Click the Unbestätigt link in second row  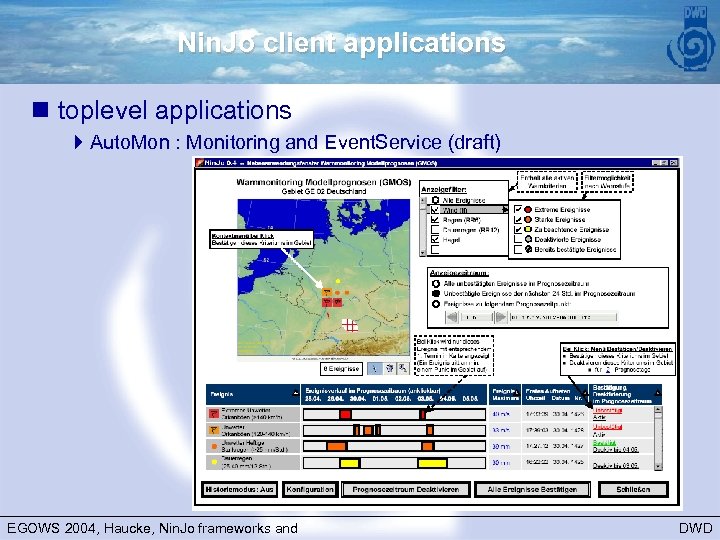[607, 427]
